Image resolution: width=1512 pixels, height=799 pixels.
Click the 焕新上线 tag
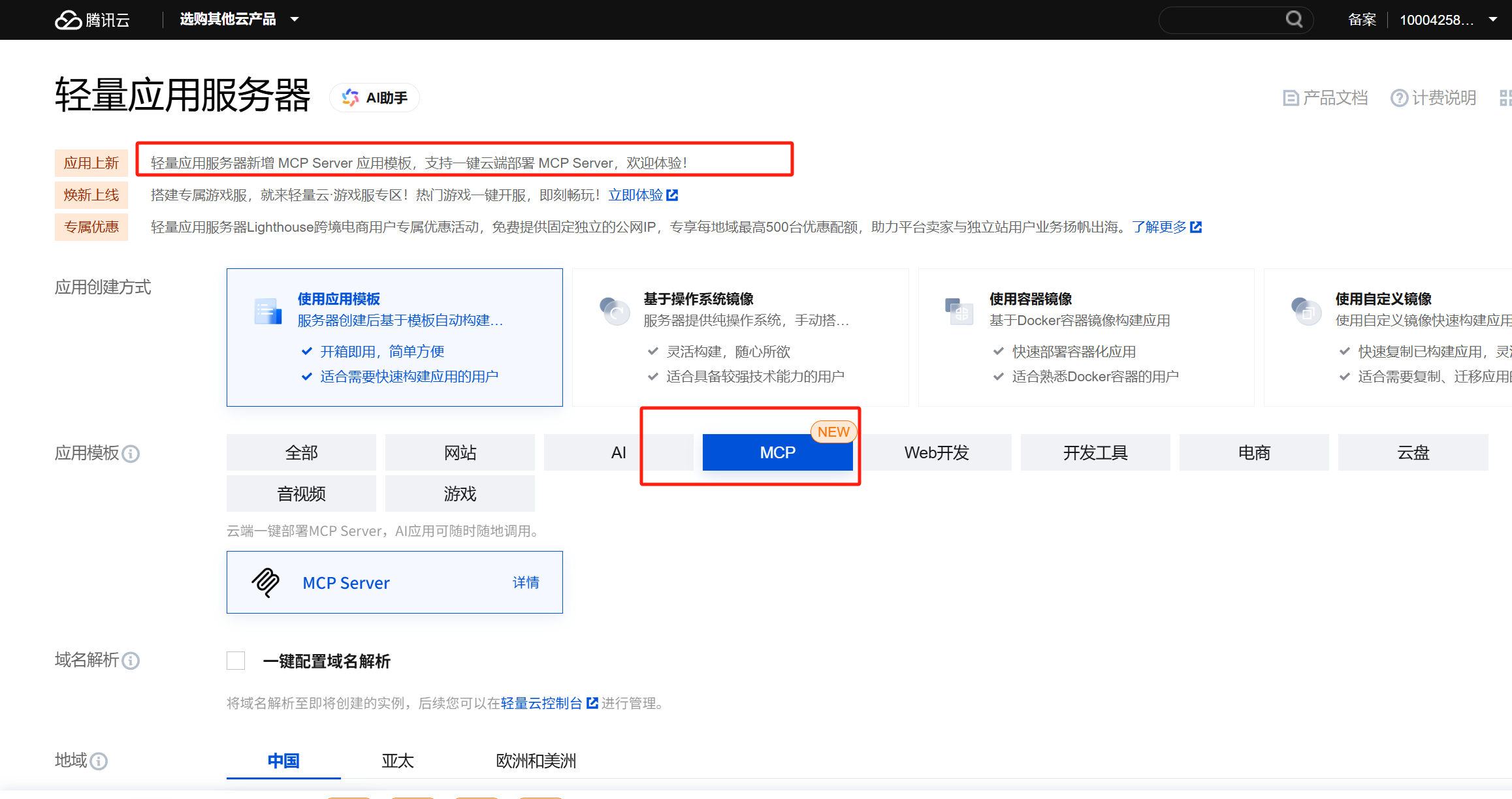91,195
